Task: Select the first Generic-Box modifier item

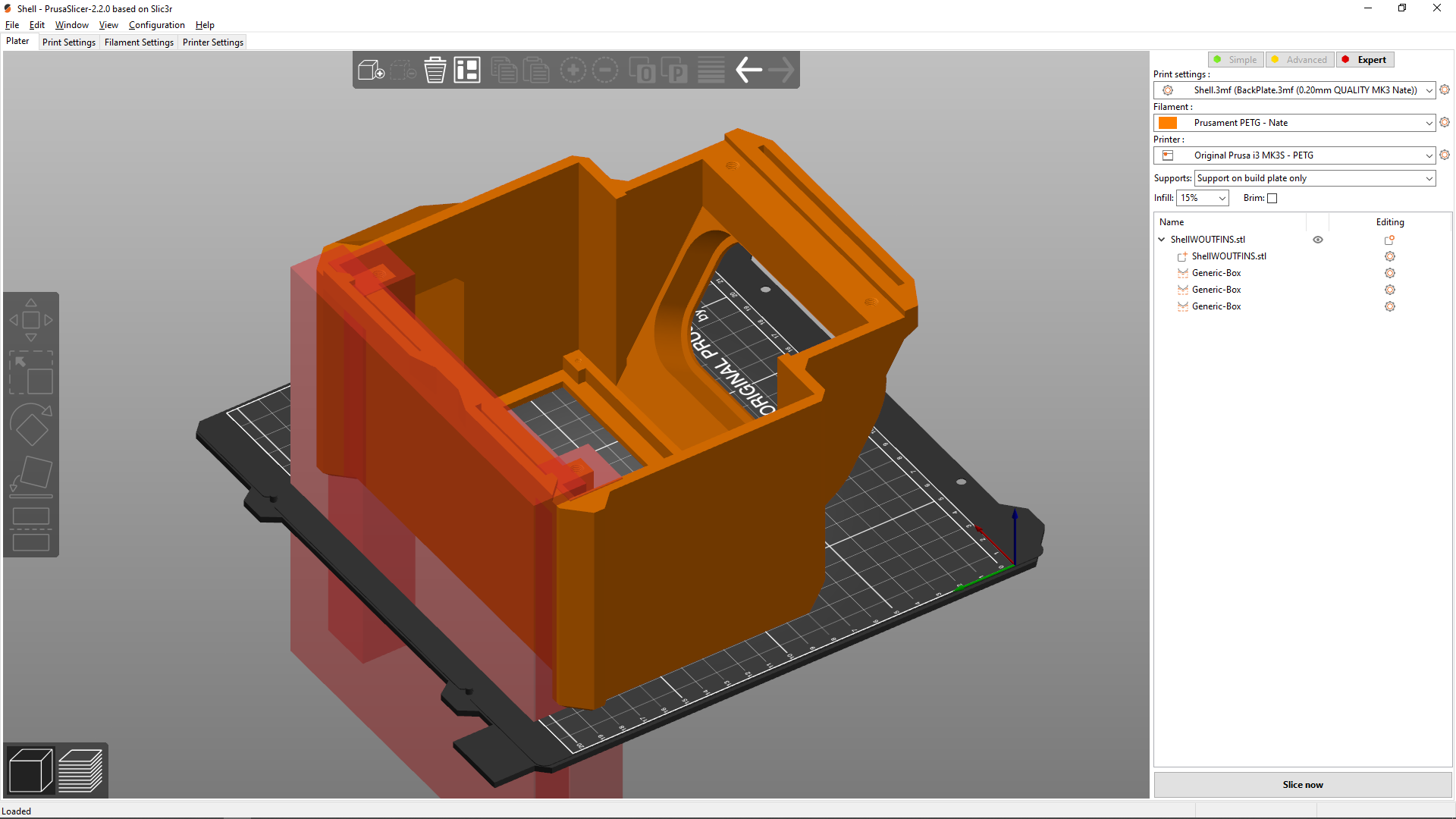Action: click(x=1216, y=273)
